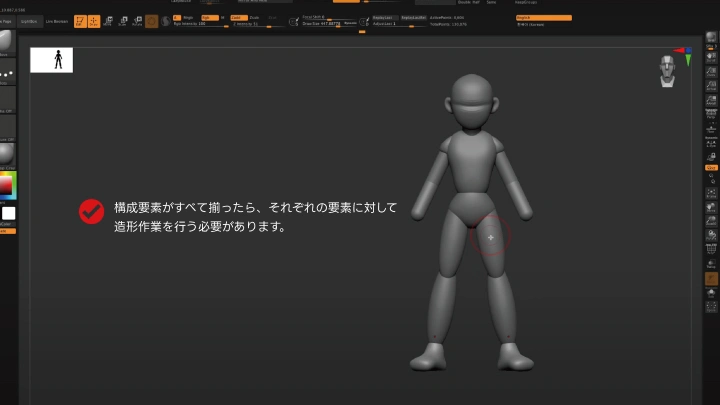Image resolution: width=720 pixels, height=405 pixels.
Task: Select the white secondary color swatch
Action: [9, 214]
